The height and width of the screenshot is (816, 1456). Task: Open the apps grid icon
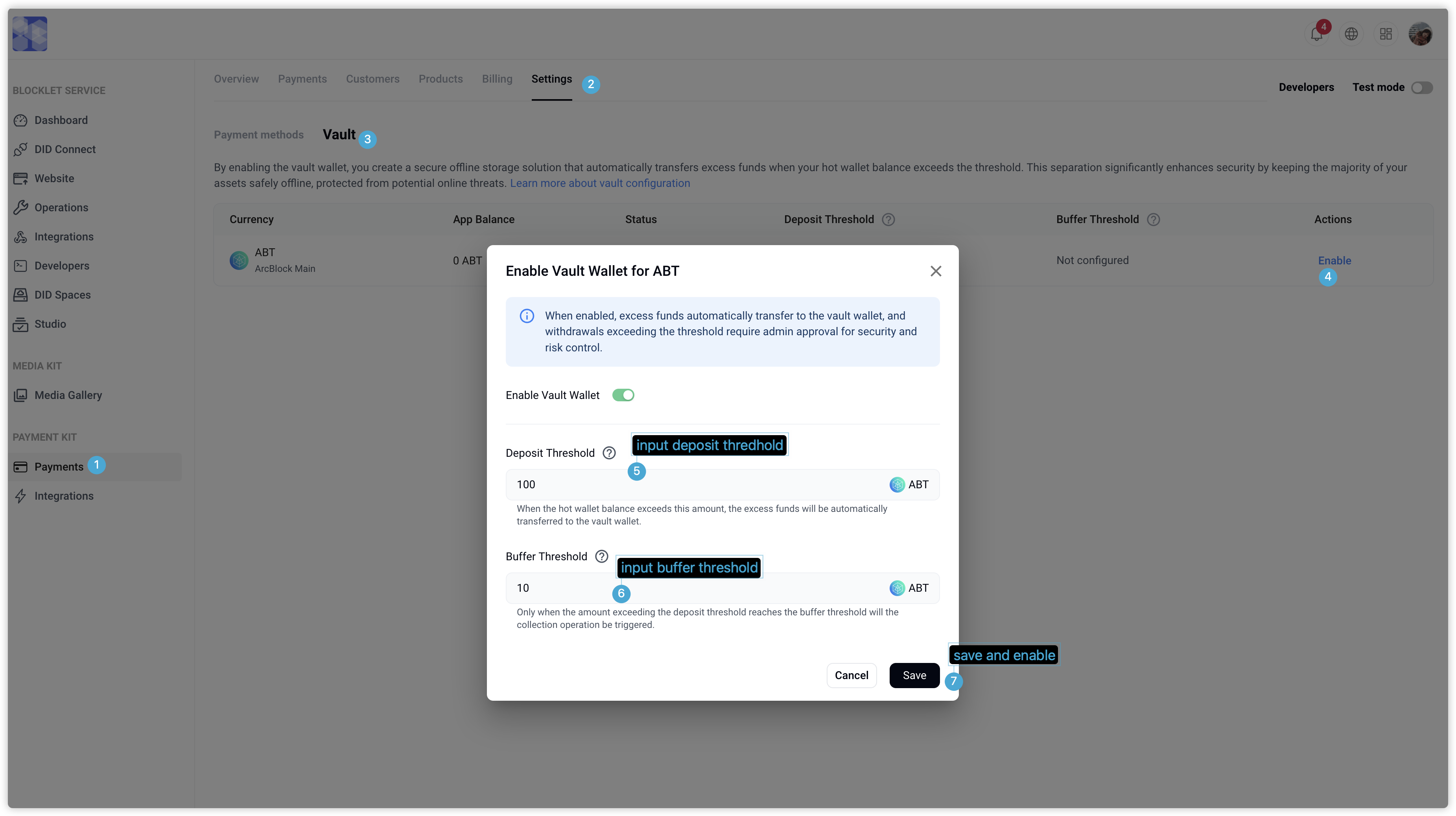1385,35
